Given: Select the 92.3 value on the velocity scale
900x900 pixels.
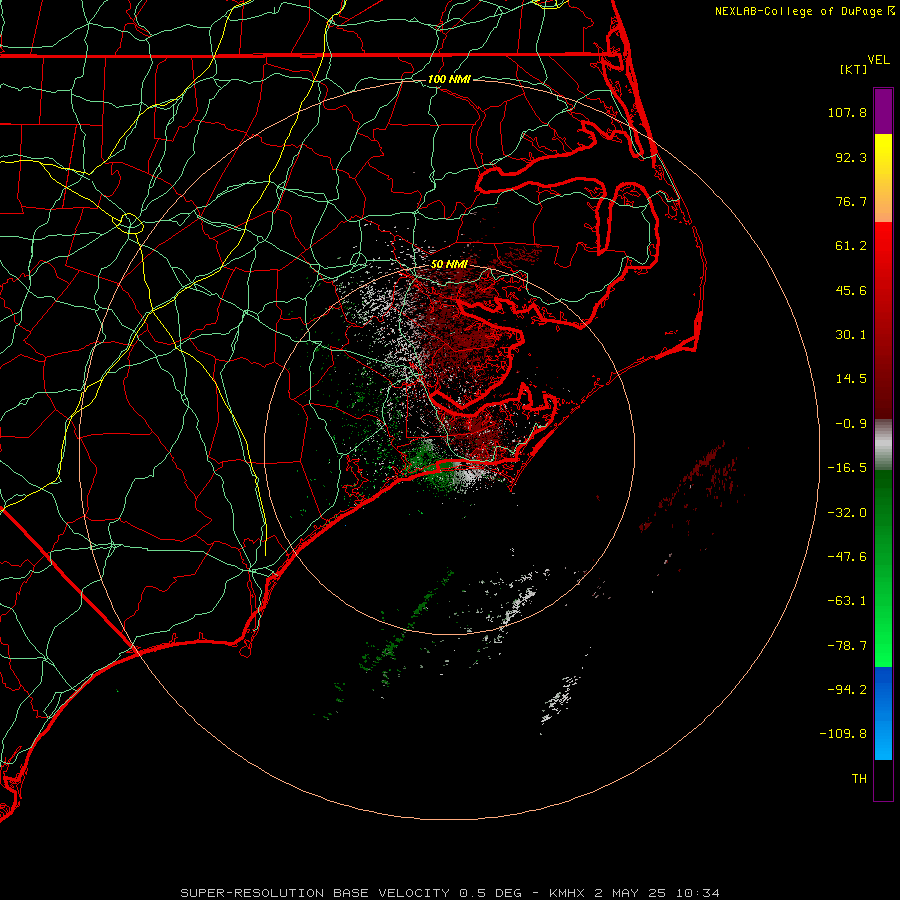Looking at the screenshot, I should [851, 157].
